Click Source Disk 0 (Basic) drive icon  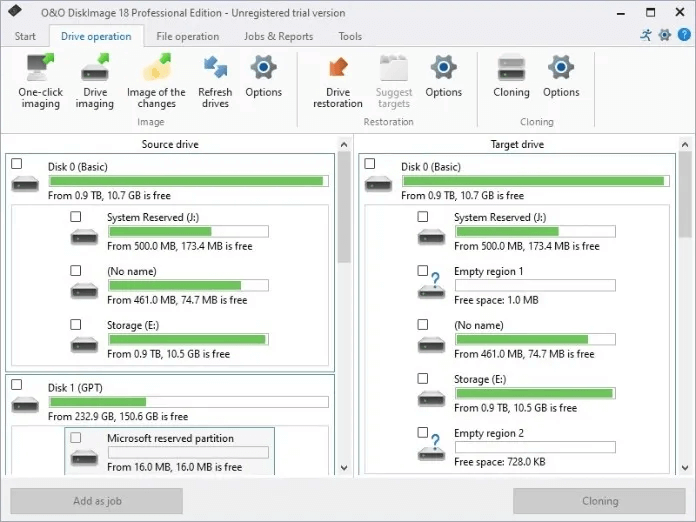25,183
